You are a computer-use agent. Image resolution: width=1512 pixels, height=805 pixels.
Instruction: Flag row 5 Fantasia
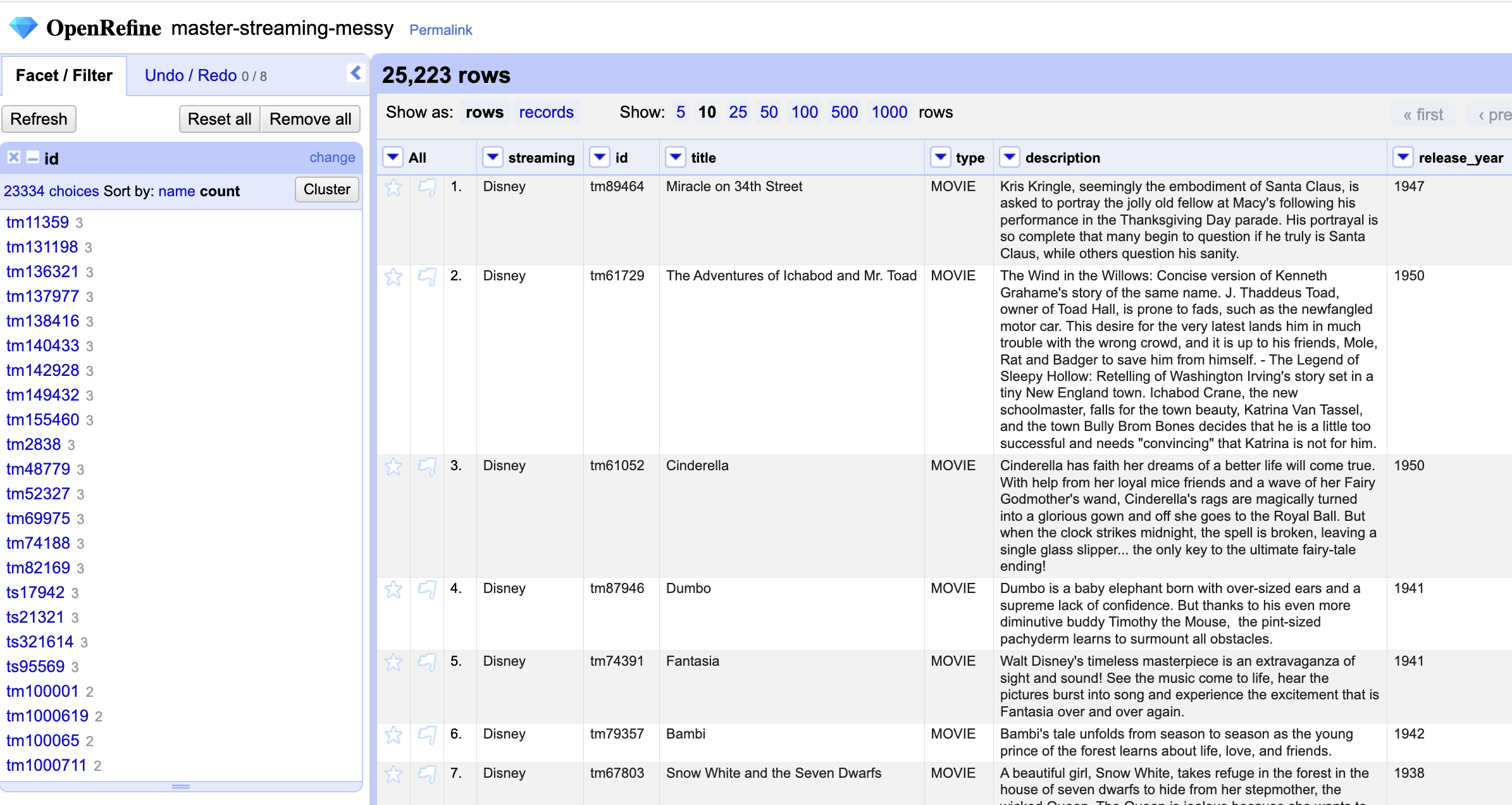[427, 662]
